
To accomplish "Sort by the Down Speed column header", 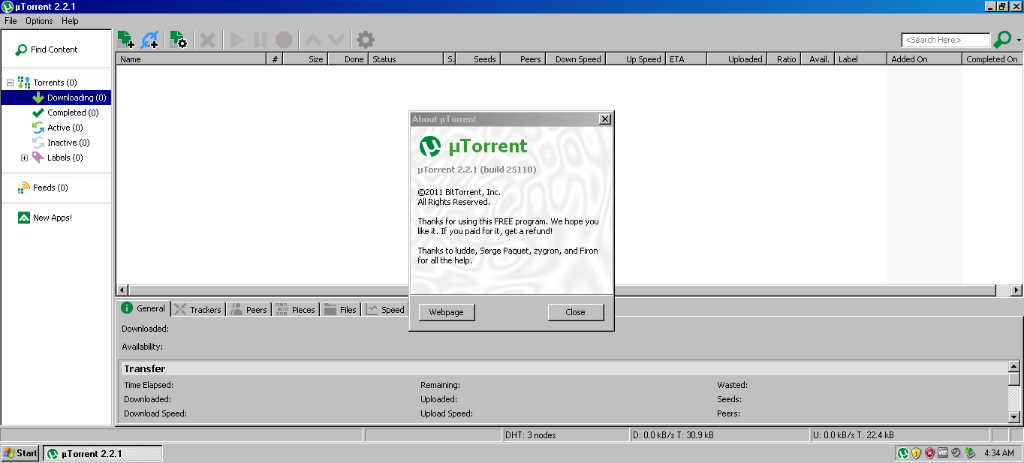I will point(575,59).
